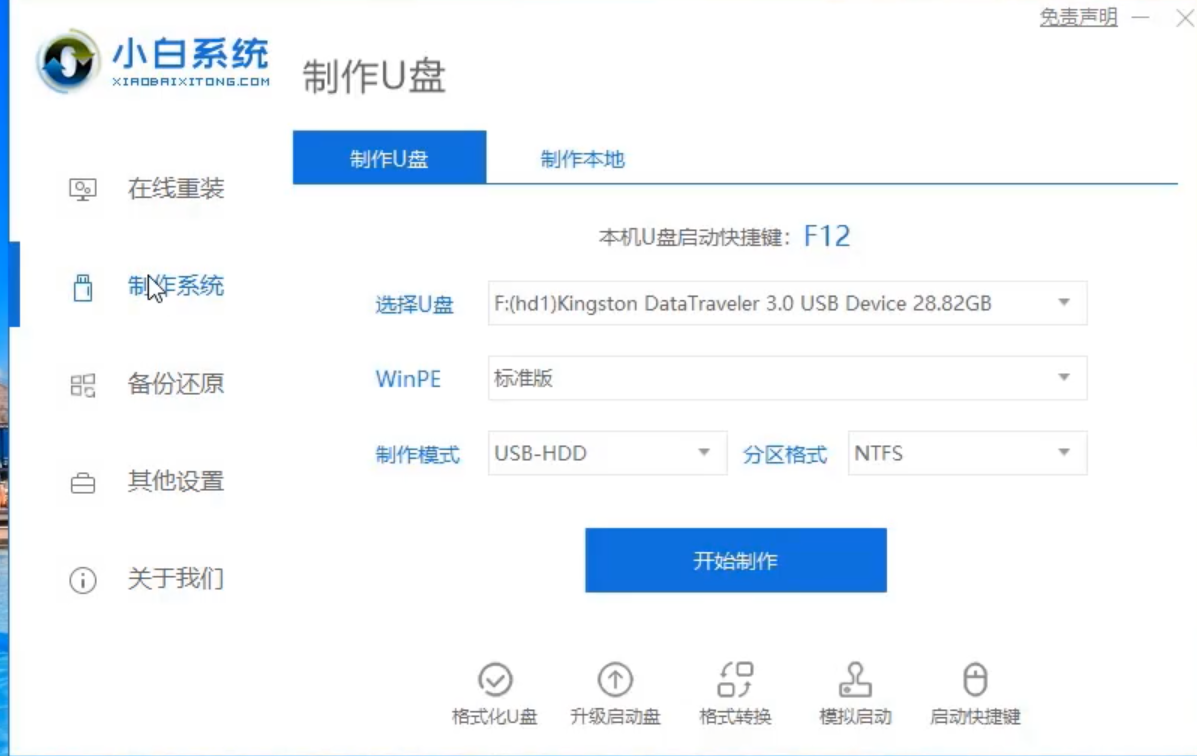Open the 制作模式 USB-HDD dropdown
Viewport: 1197px width, 756px height.
point(606,453)
